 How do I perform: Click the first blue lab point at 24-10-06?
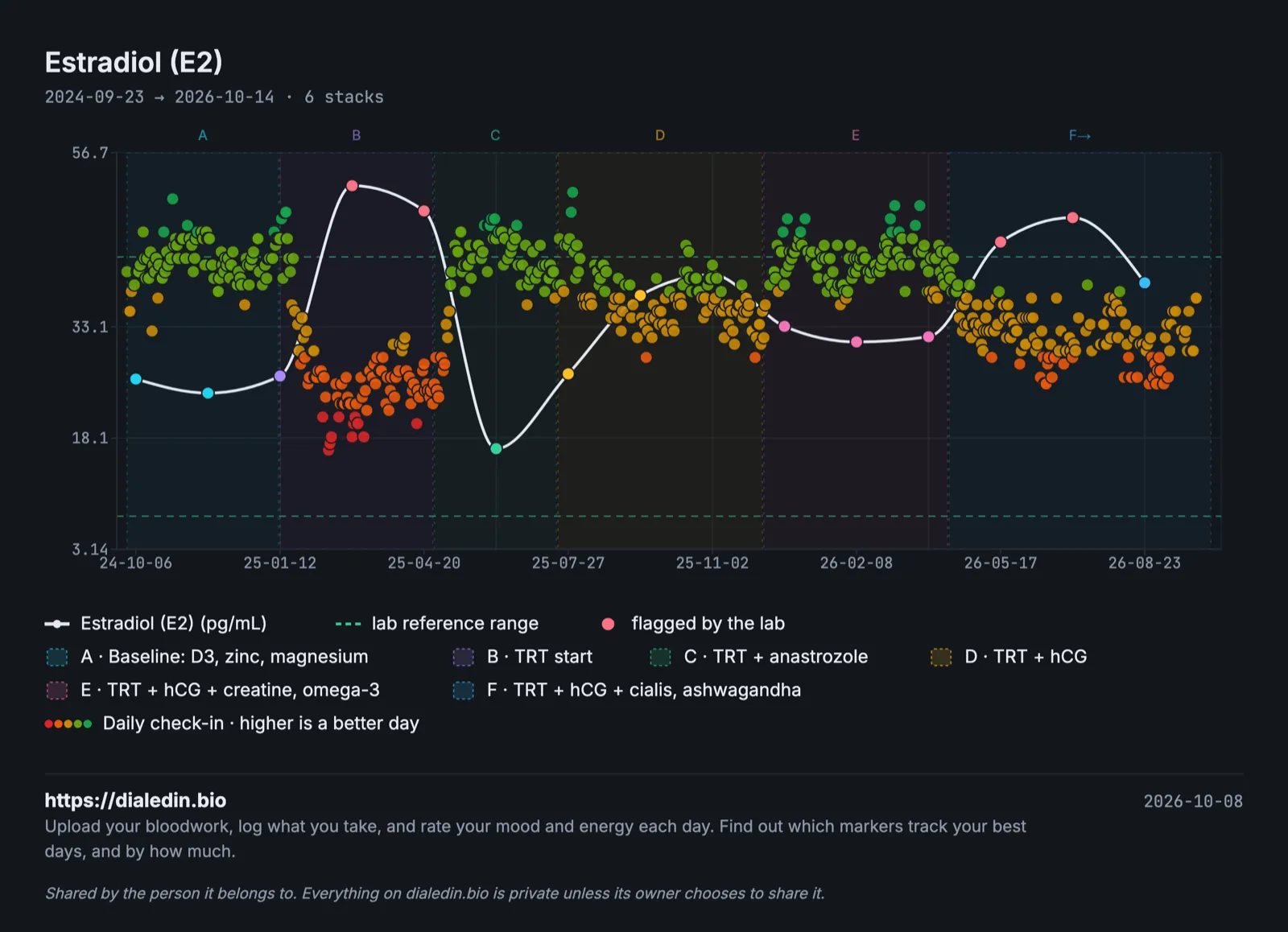(x=136, y=379)
